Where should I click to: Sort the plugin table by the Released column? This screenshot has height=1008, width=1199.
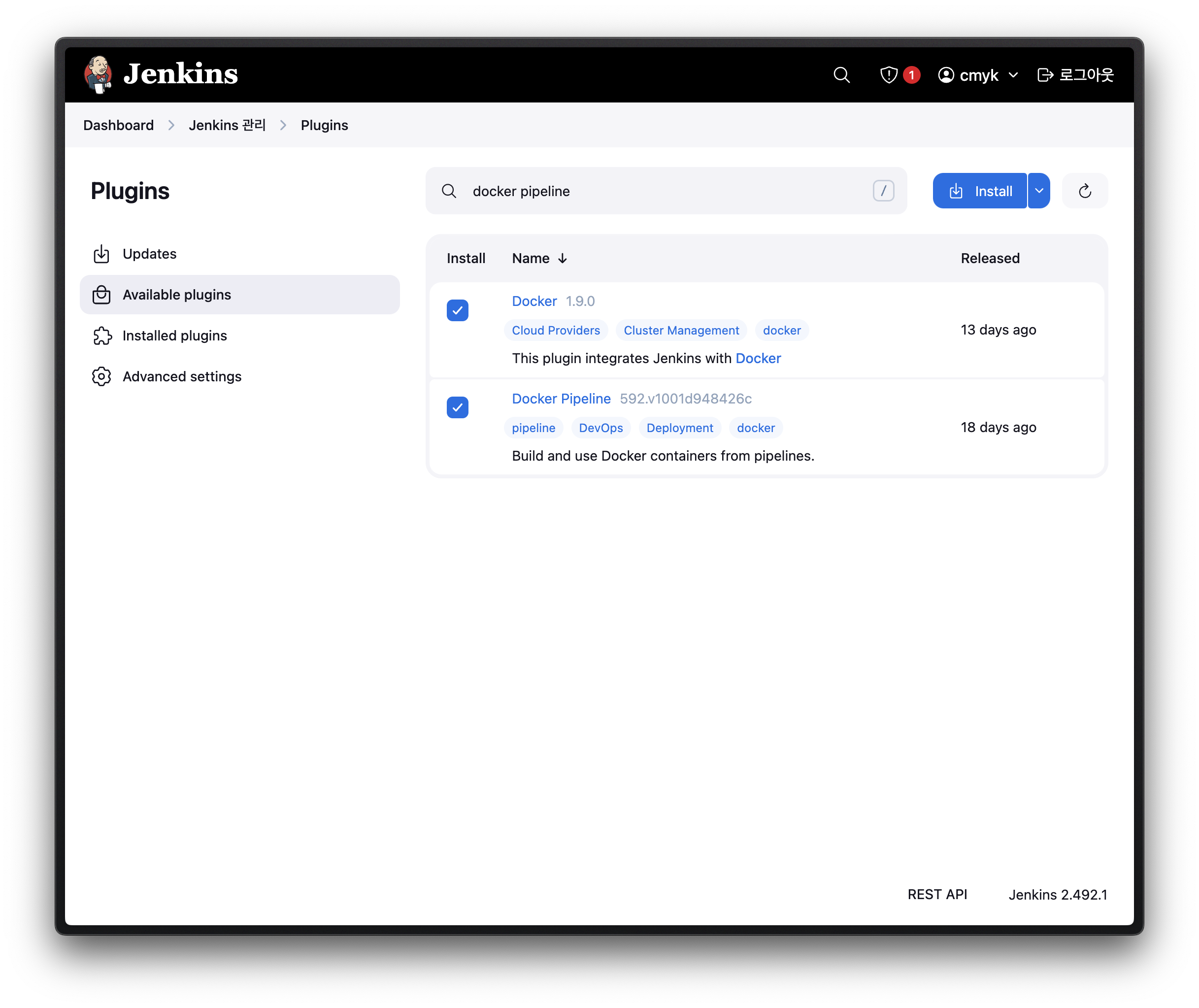pos(990,258)
